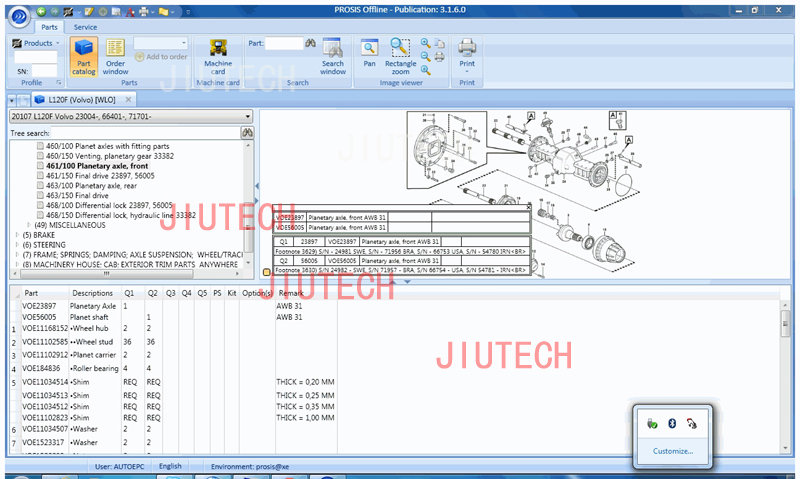Open the 20107 L120F Volvo model dropdown
The width and height of the screenshot is (800, 479).
(131, 116)
